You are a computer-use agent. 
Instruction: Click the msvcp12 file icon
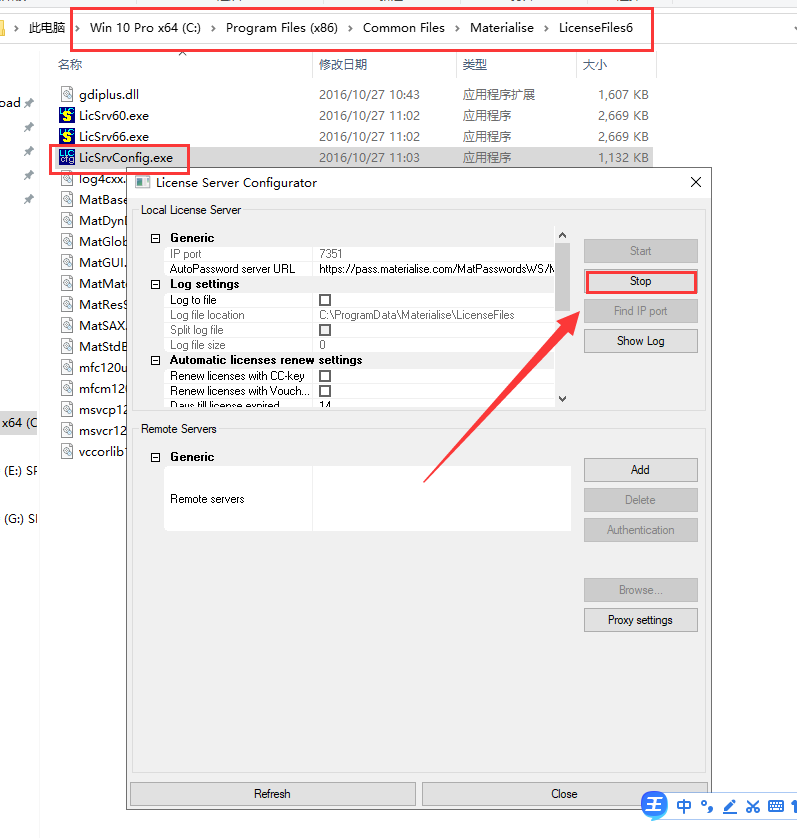[67, 409]
